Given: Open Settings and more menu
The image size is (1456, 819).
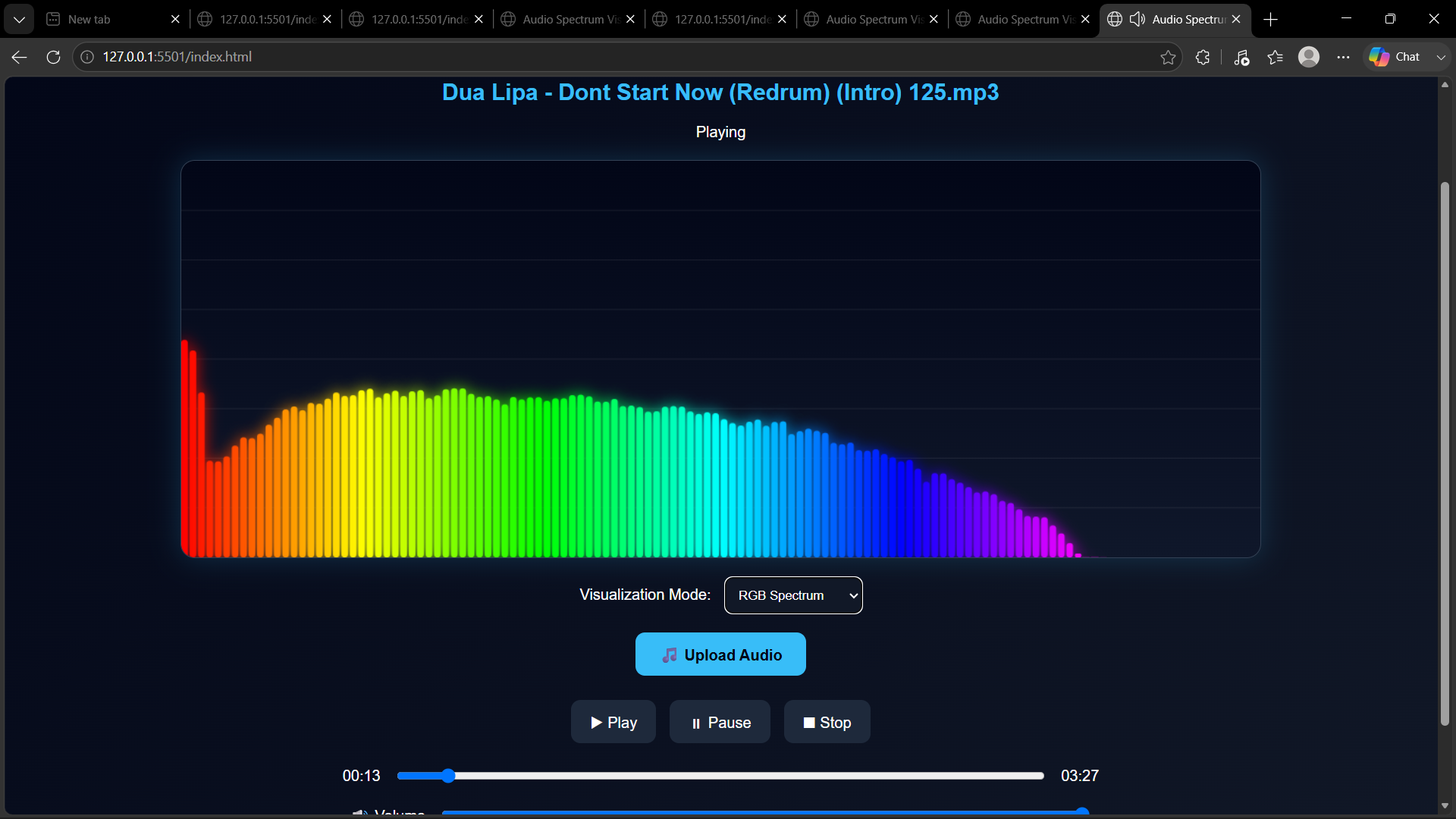Looking at the screenshot, I should pos(1343,57).
